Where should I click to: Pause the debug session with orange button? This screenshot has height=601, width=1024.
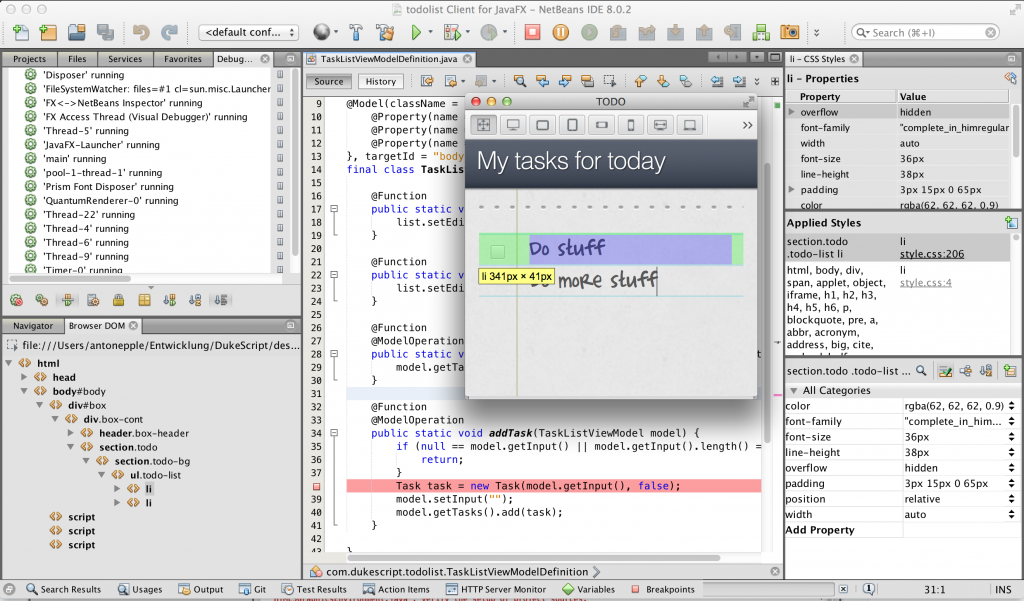pos(560,32)
